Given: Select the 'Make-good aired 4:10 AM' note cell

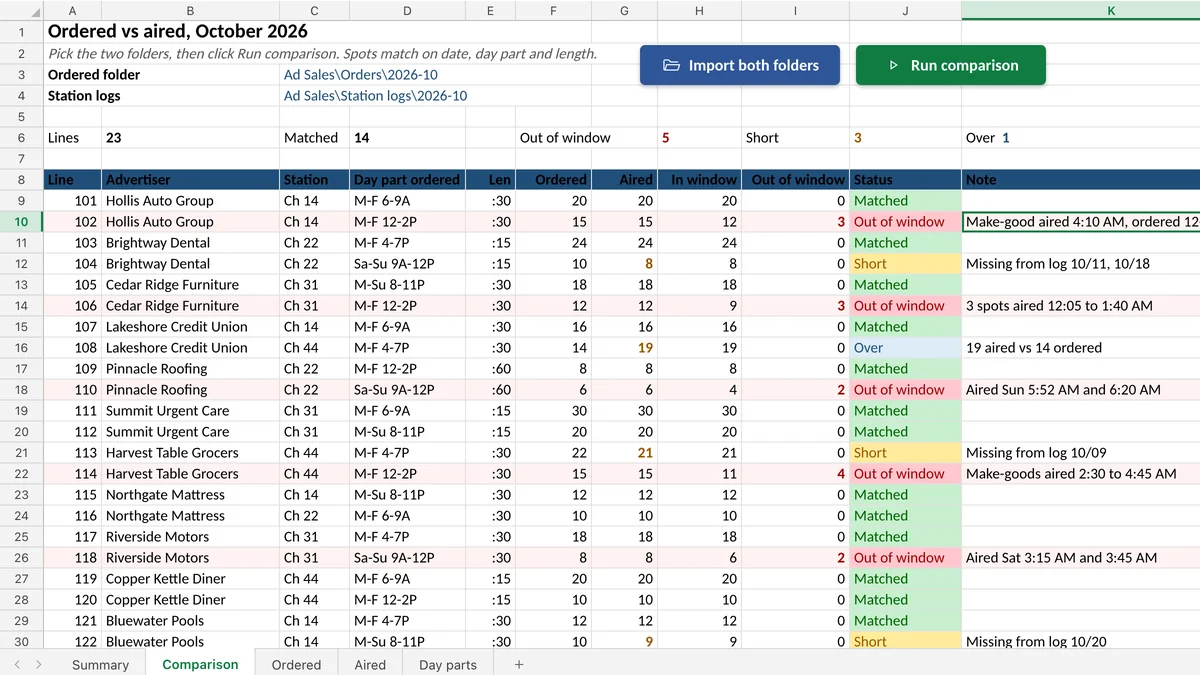Looking at the screenshot, I should tap(1081, 222).
